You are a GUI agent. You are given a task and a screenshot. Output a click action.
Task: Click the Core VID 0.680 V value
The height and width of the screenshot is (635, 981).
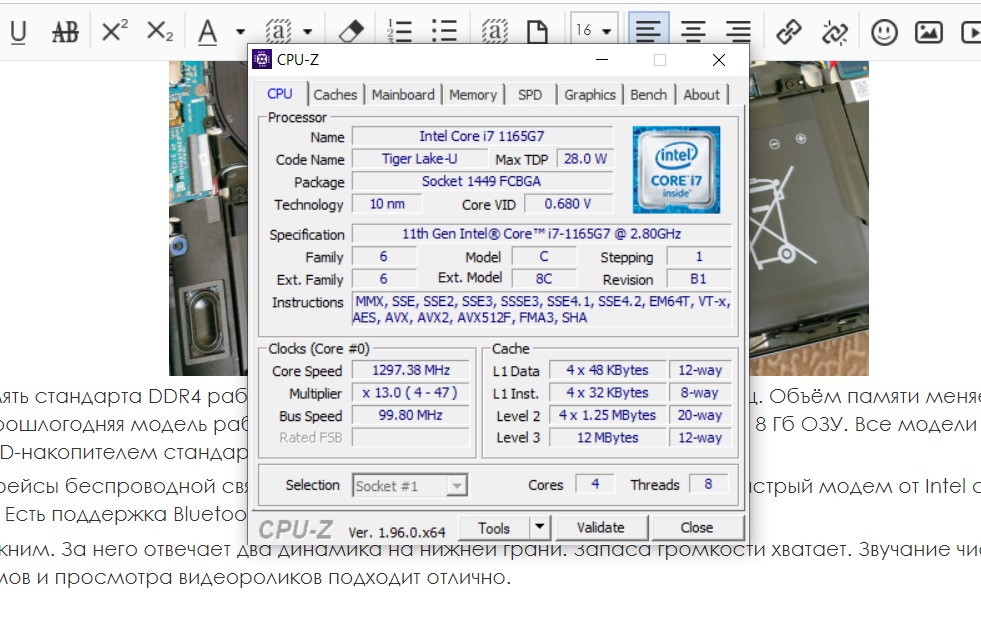[568, 204]
